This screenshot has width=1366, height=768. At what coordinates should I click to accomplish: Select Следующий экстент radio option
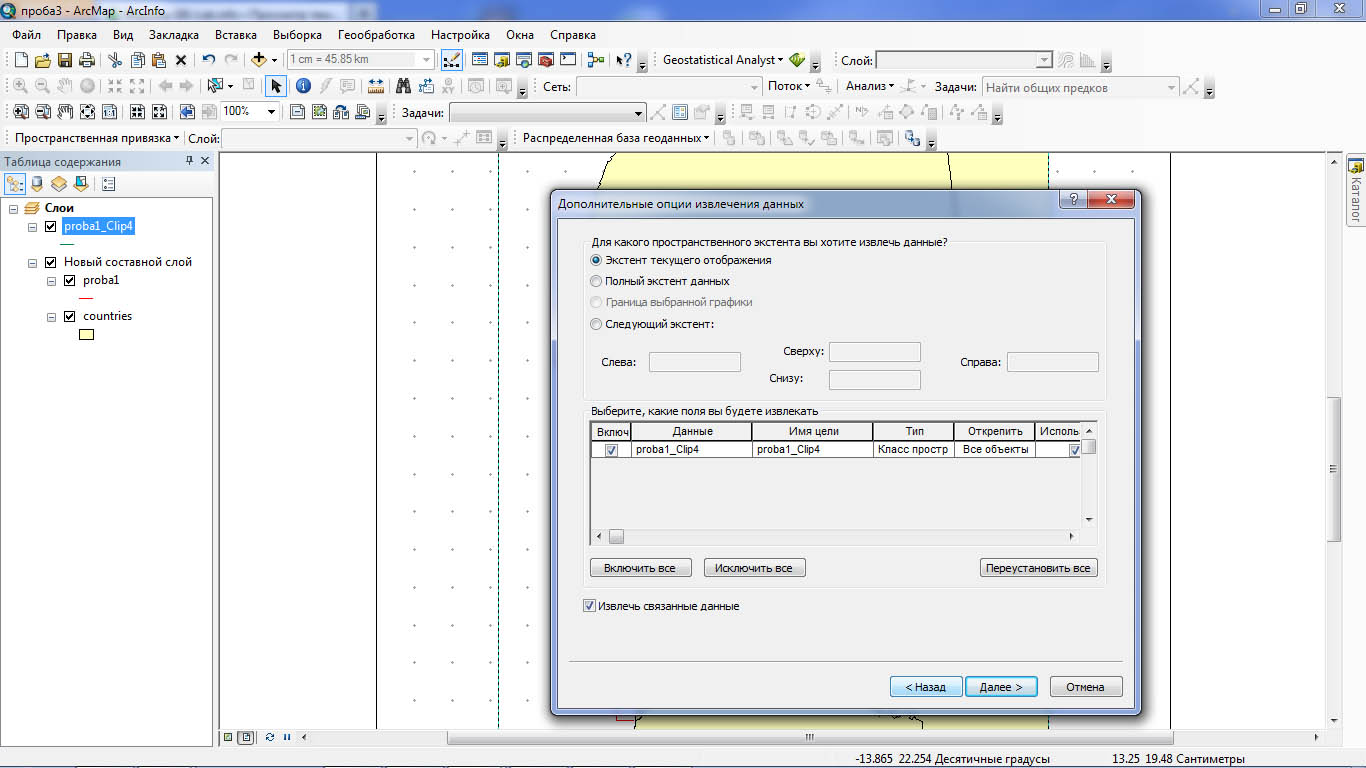coord(596,324)
